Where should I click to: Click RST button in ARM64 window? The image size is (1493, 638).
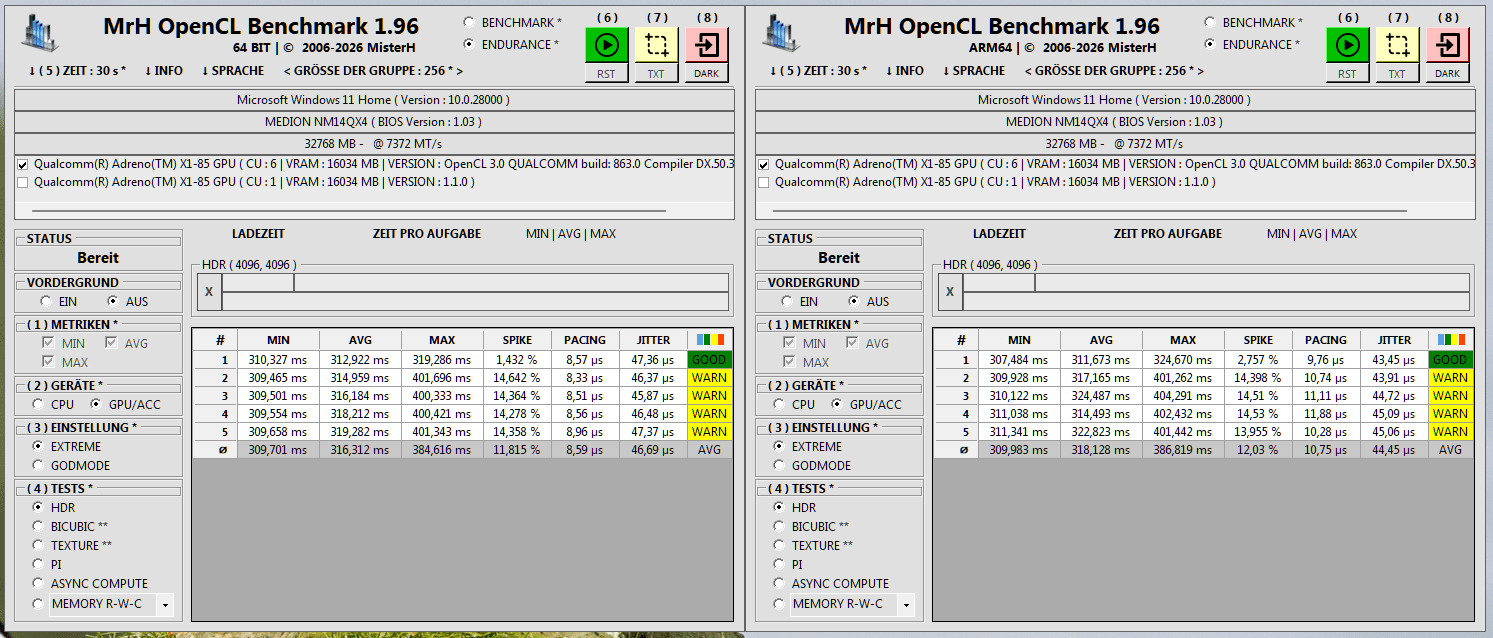tap(1347, 74)
